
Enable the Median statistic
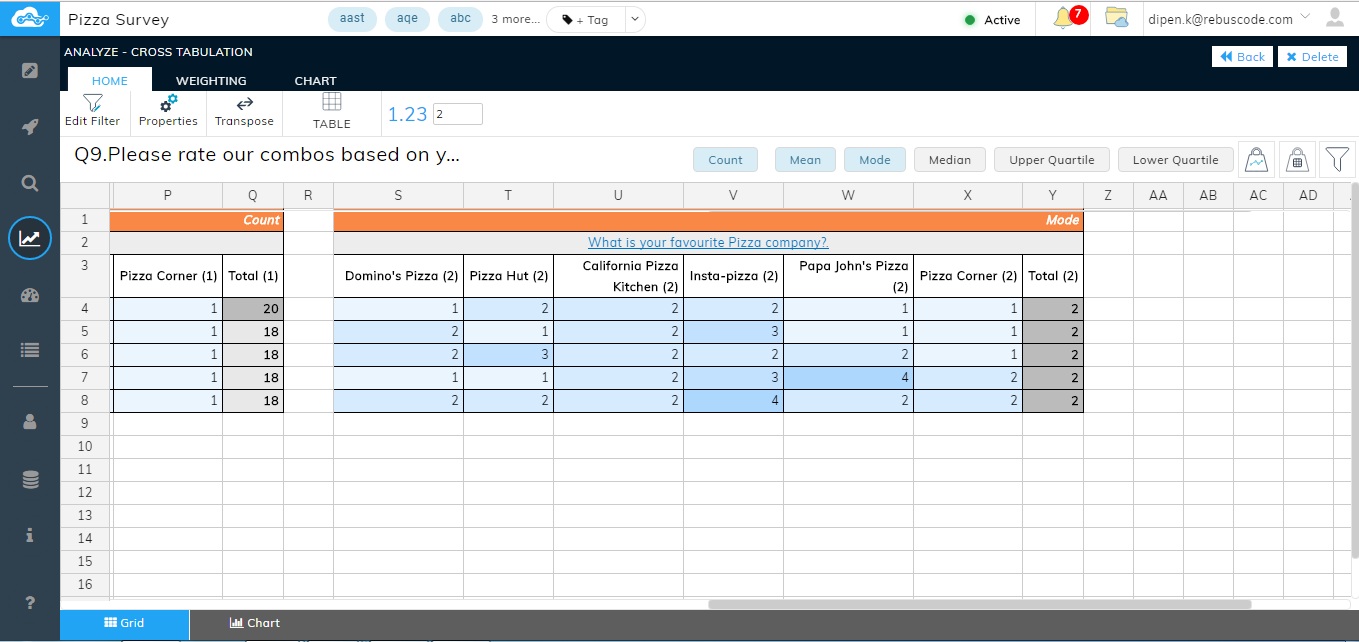click(949, 160)
